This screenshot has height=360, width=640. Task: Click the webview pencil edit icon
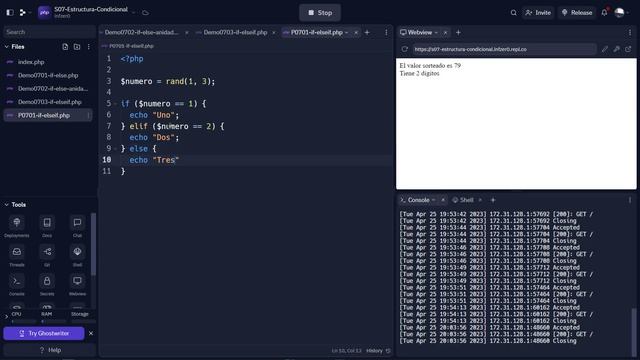(605, 49)
